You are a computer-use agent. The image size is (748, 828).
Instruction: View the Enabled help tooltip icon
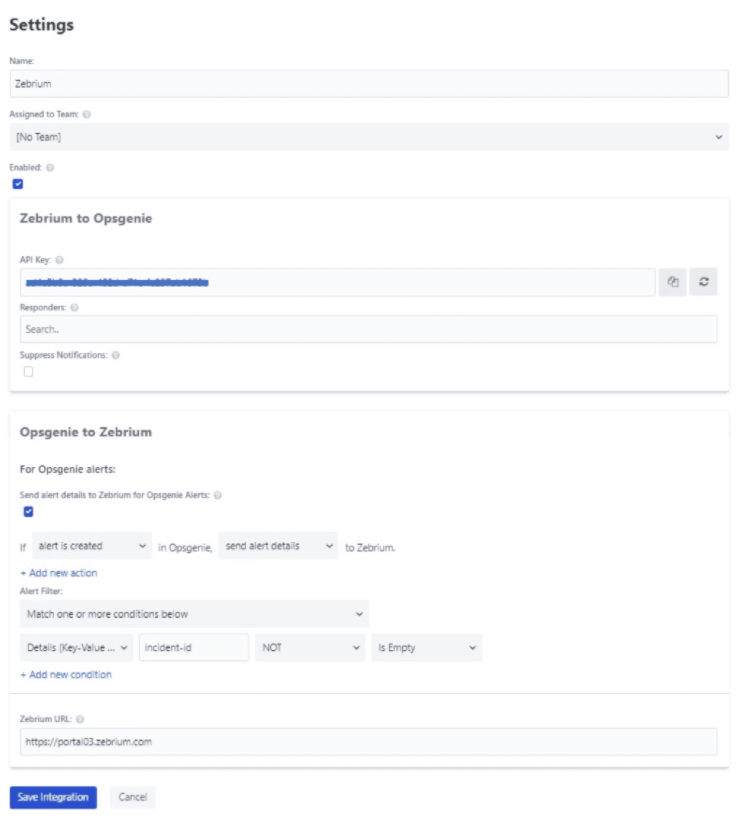[x=52, y=167]
